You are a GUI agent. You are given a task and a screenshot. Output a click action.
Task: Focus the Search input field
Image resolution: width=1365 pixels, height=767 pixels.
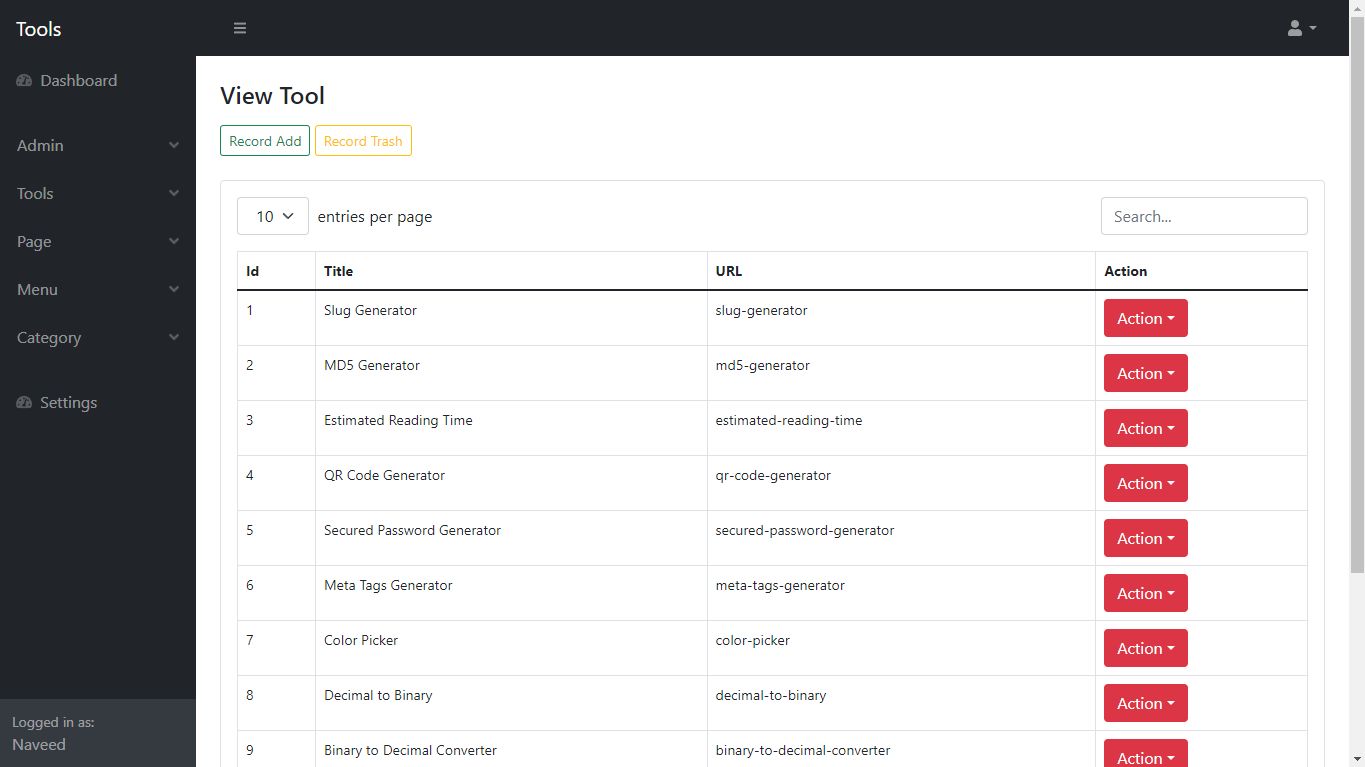pos(1203,216)
